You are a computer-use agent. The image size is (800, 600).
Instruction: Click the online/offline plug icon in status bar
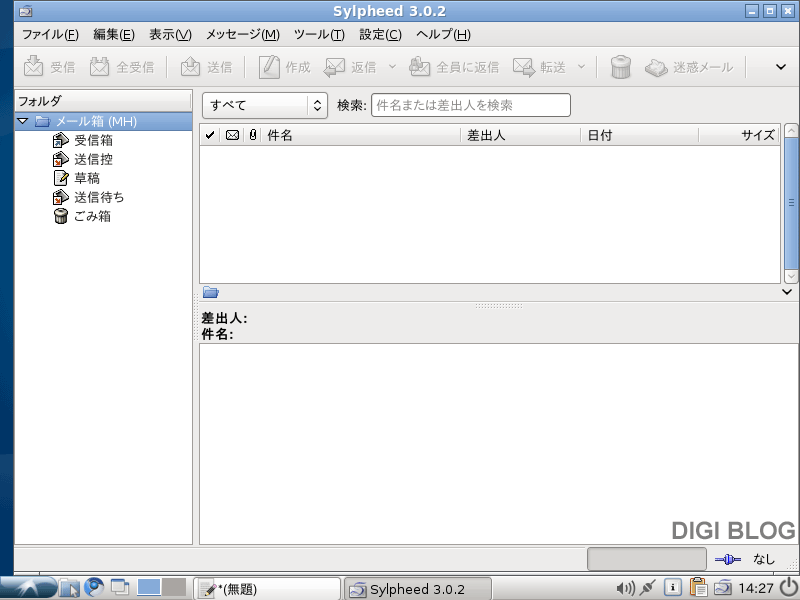(x=728, y=560)
